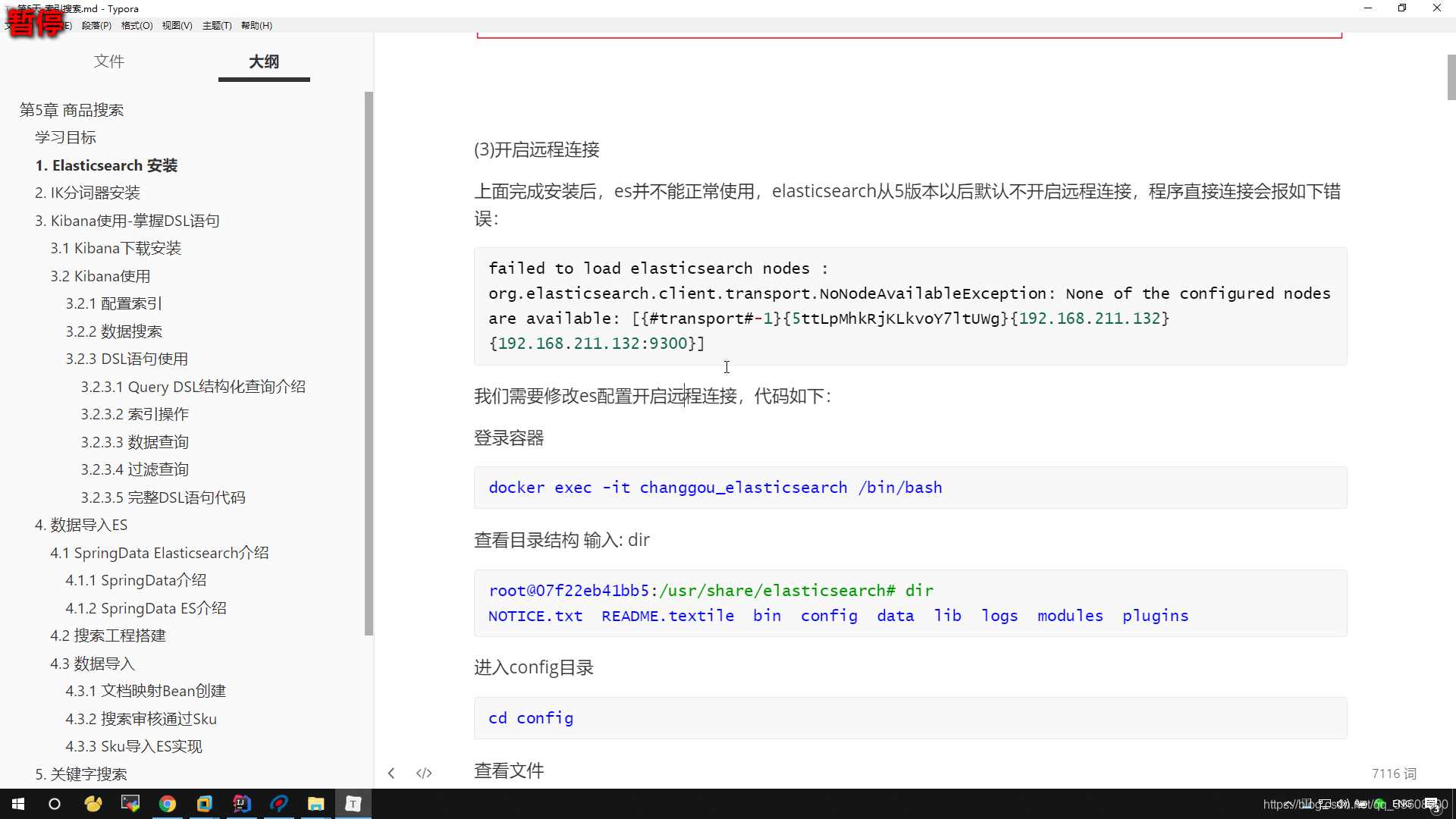This screenshot has width=1456, height=819.
Task: Go to 4.2 搜索工程搭建
Action: 108,635
